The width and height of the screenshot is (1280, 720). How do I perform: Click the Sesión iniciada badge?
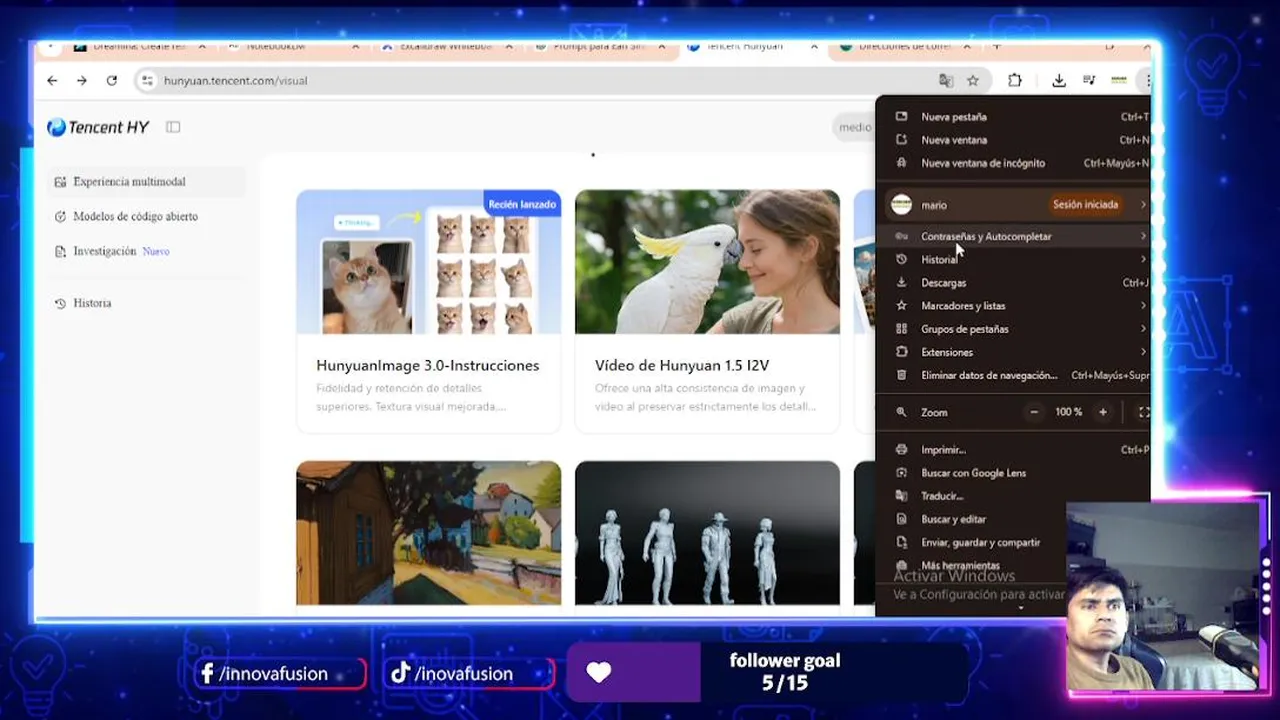(1085, 205)
